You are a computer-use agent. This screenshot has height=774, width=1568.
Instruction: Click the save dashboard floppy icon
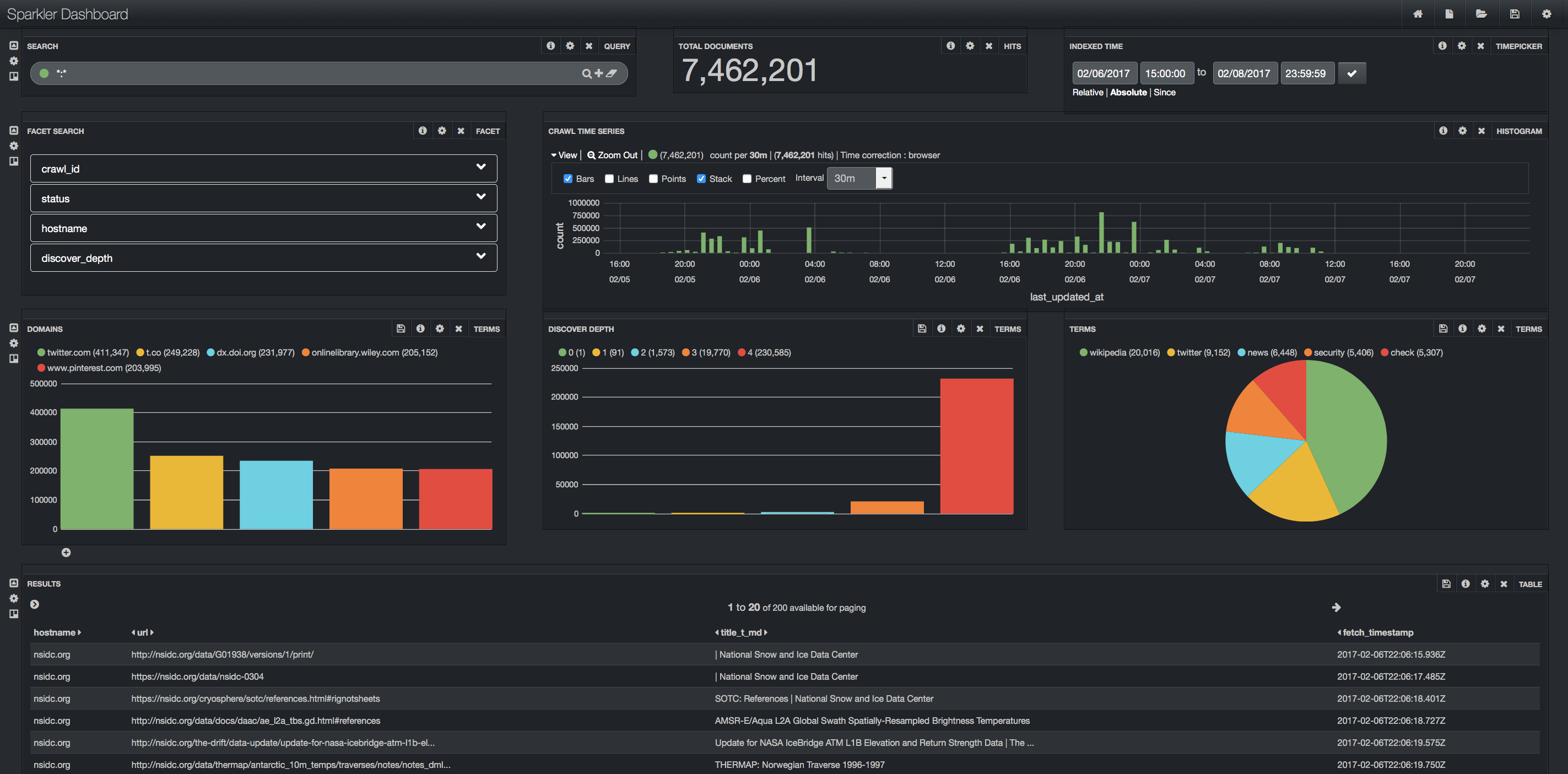[x=1515, y=14]
